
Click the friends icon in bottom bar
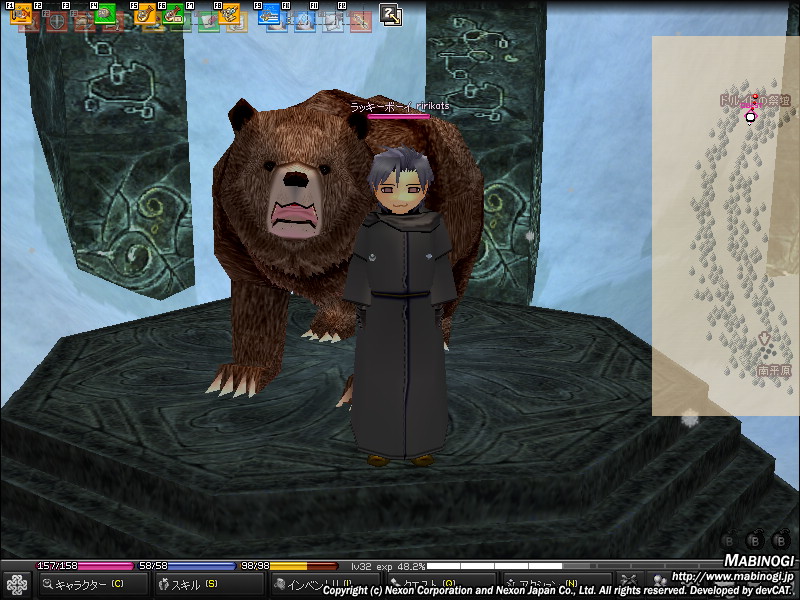[660, 583]
